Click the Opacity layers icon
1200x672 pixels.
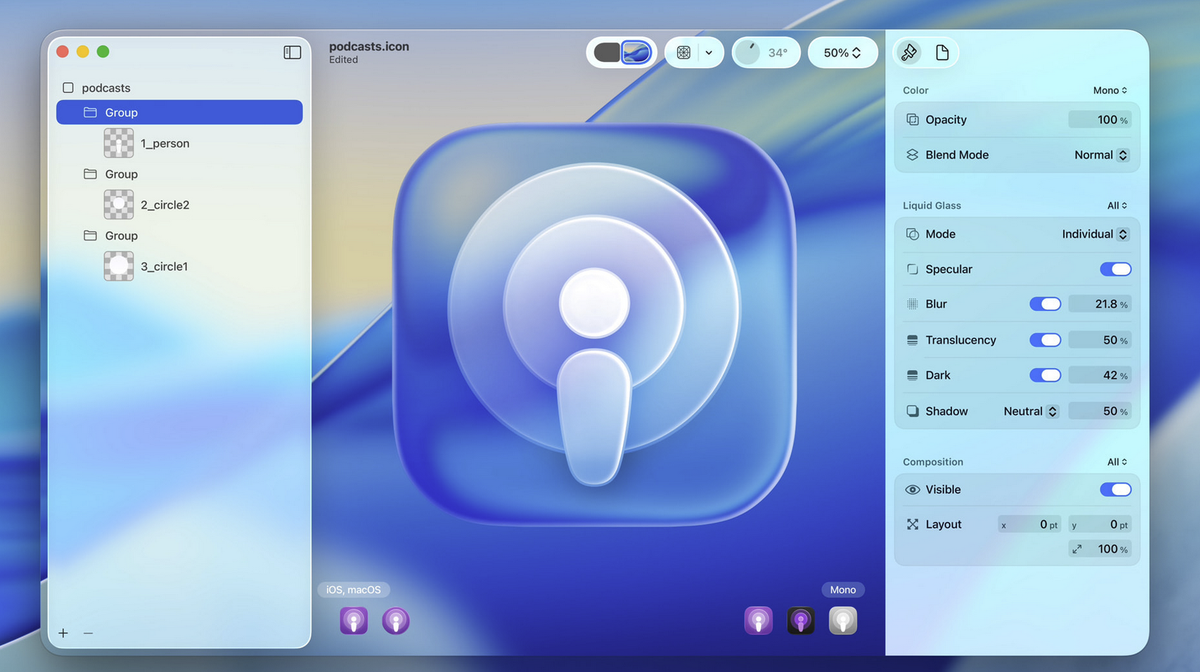click(912, 119)
